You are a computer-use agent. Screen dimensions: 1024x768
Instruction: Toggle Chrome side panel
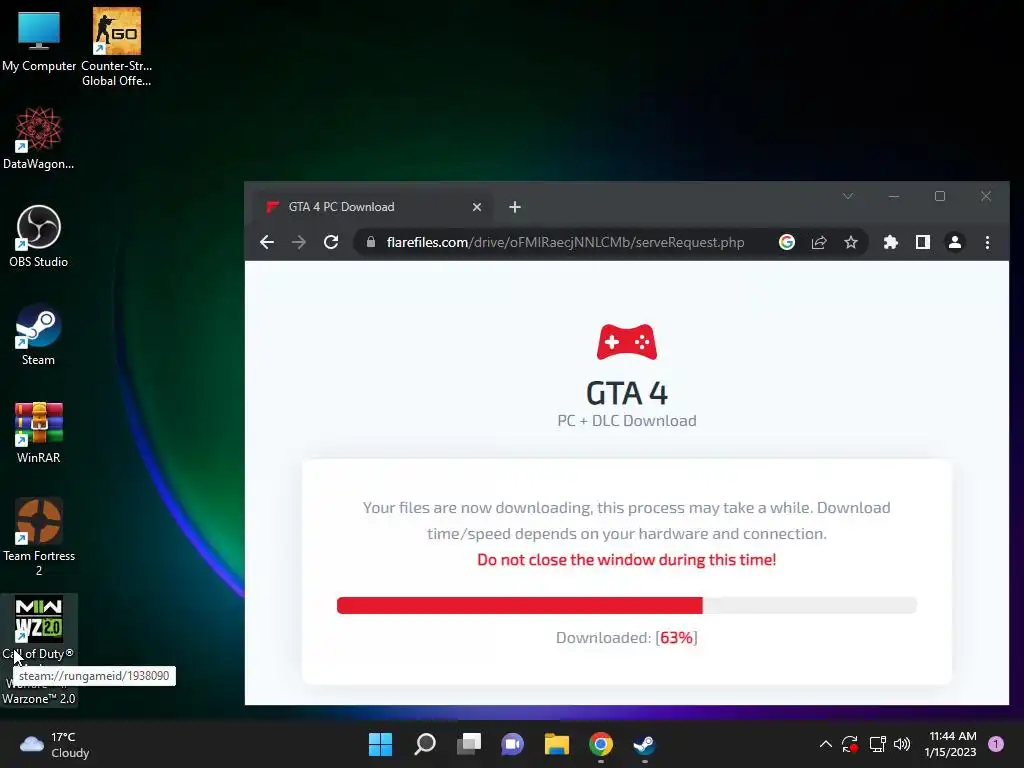point(922,242)
